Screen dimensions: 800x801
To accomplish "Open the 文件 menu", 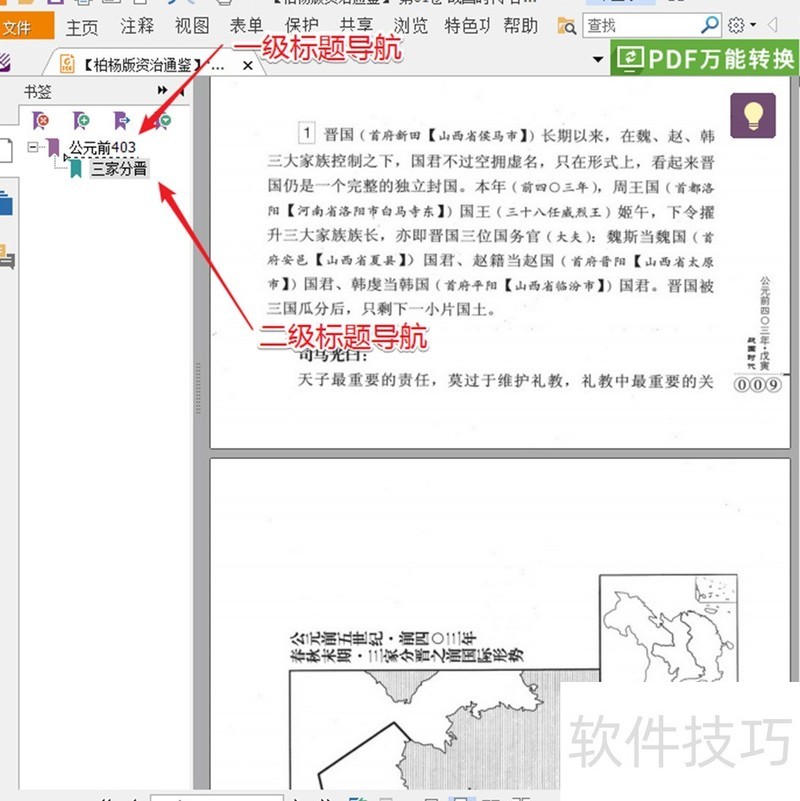I will (x=26, y=27).
